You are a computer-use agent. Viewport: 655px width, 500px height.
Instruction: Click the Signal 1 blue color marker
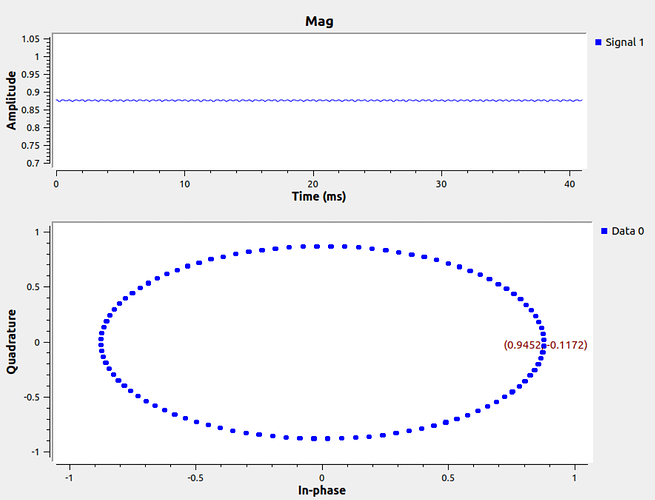(x=598, y=42)
